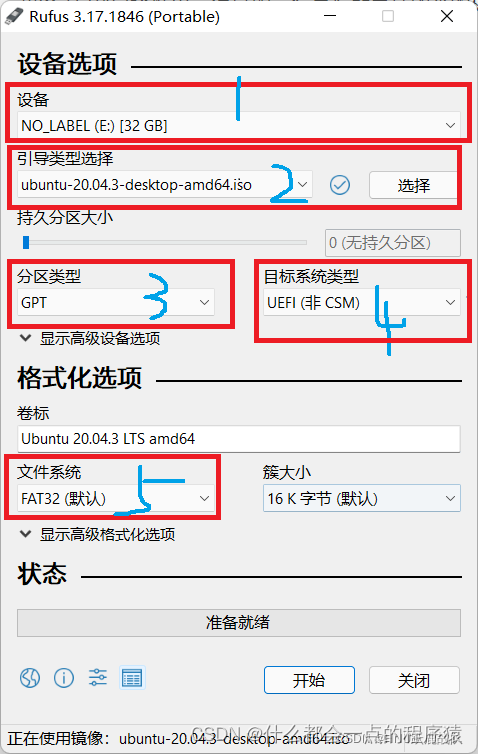478x754 pixels.
Task: Click the persistent partition size value field
Action: tap(392, 243)
